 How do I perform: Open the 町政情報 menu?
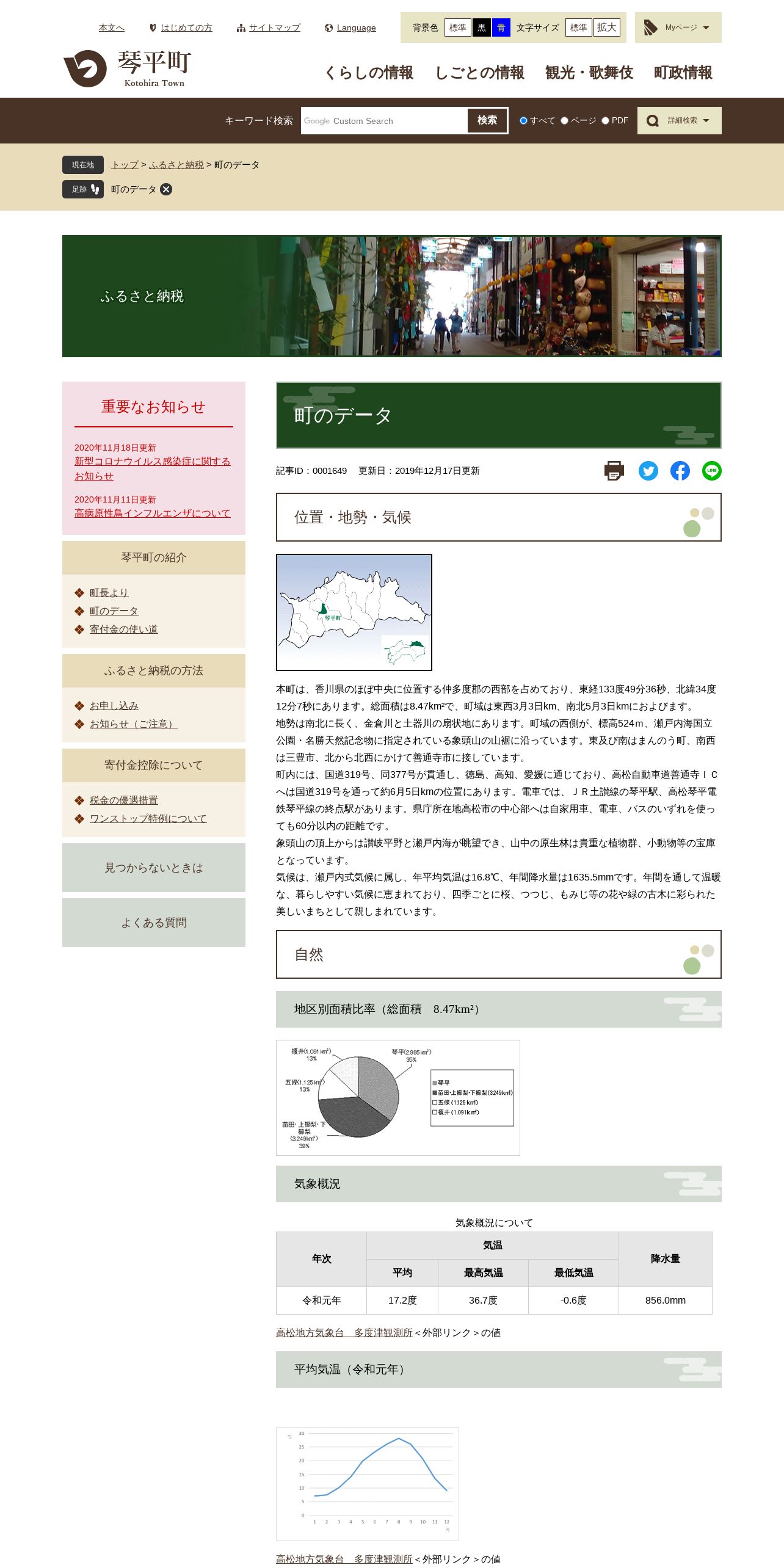coord(683,73)
